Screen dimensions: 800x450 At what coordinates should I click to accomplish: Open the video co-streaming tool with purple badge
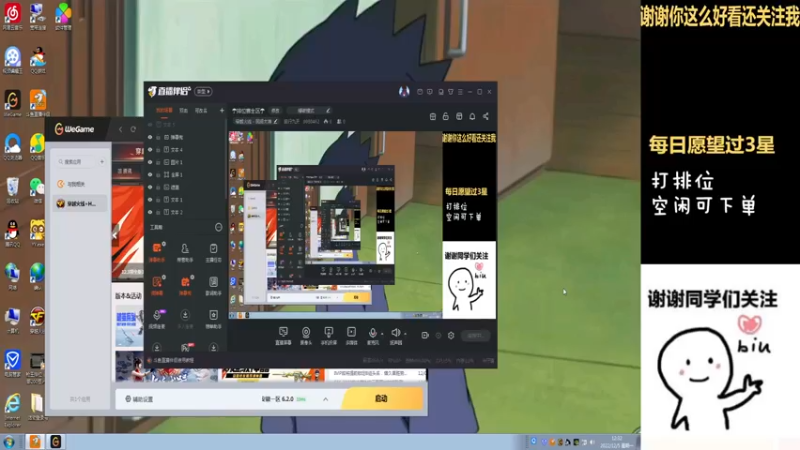[x=157, y=319]
